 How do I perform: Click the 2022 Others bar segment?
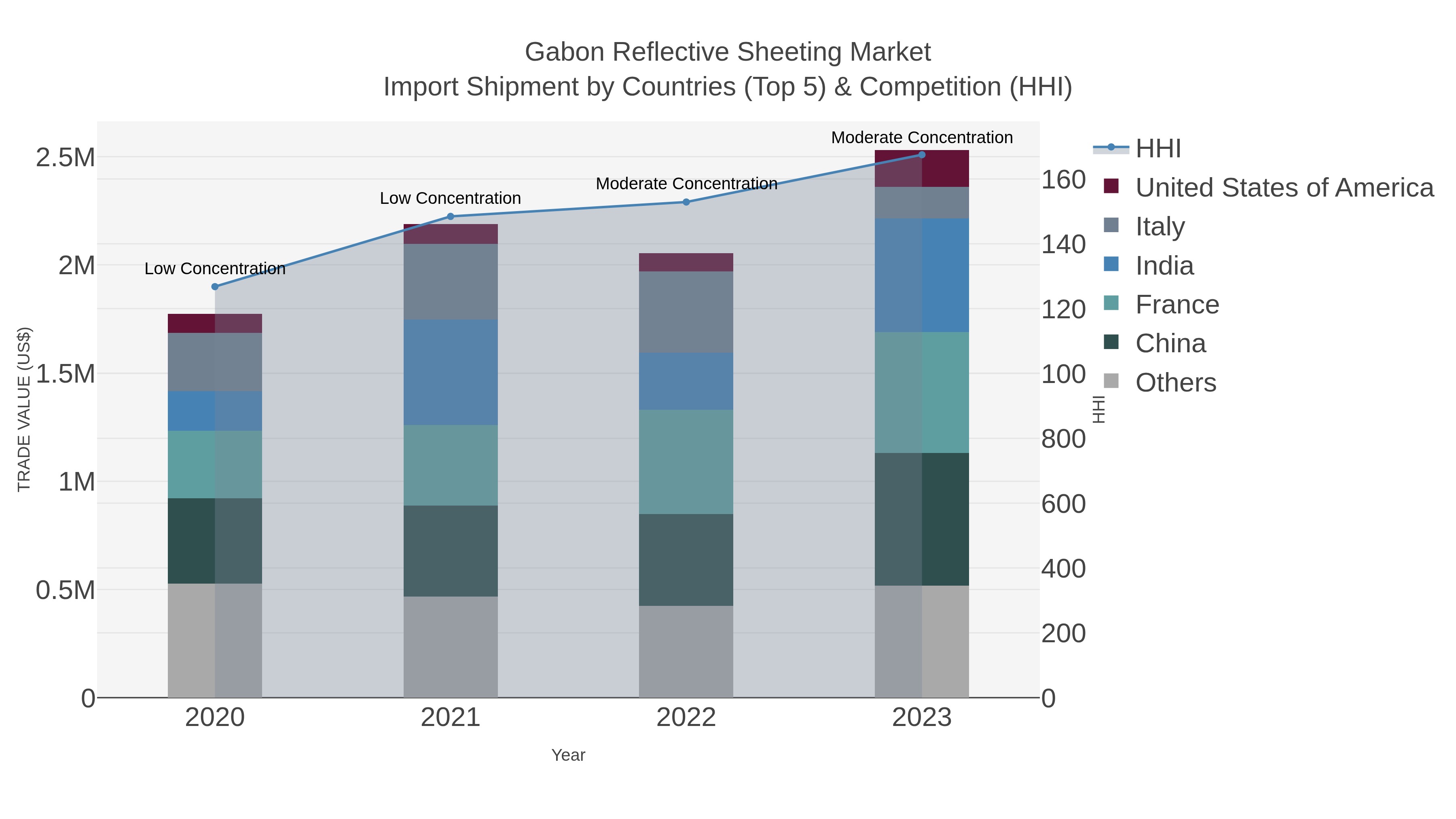click(686, 652)
